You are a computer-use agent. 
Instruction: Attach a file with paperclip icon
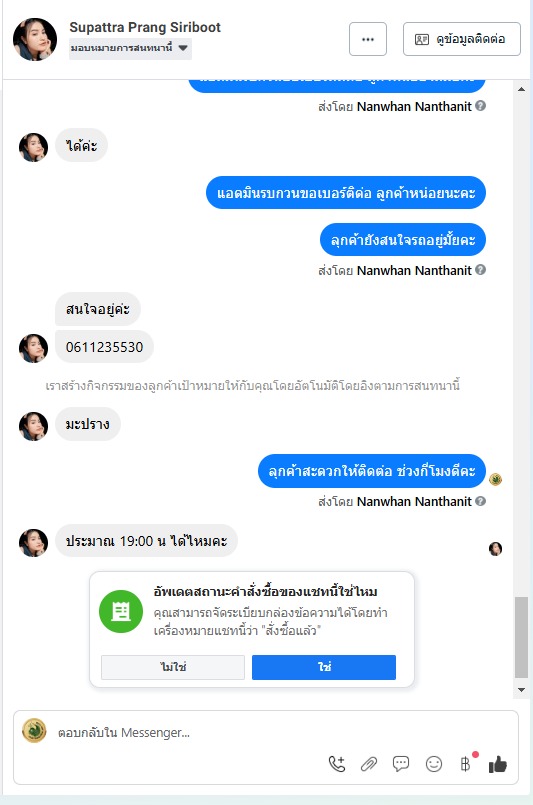369,764
